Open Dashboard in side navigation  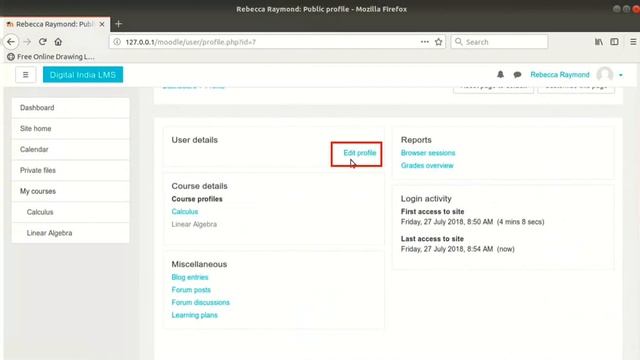71,108
